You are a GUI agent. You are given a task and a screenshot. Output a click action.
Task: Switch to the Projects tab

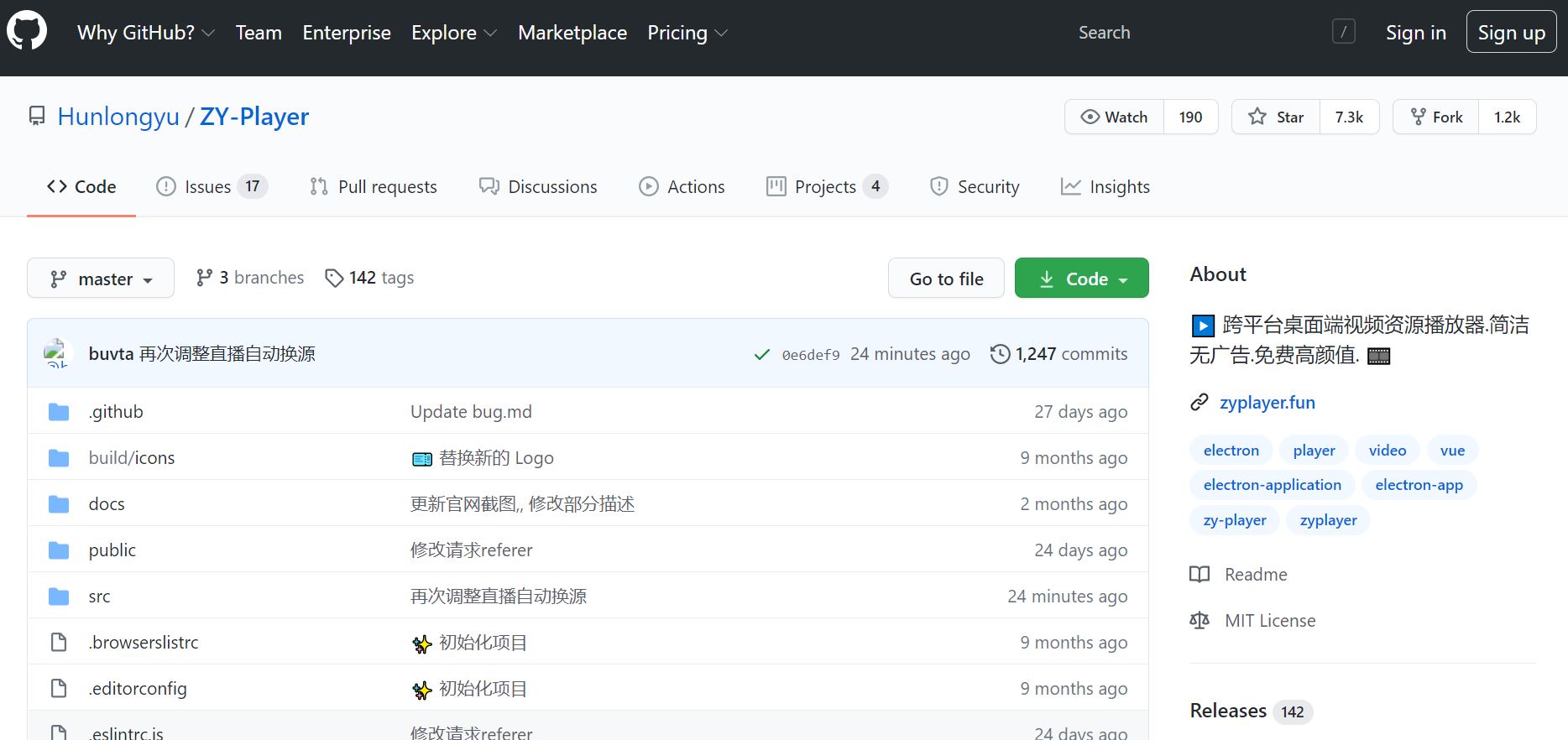point(827,187)
